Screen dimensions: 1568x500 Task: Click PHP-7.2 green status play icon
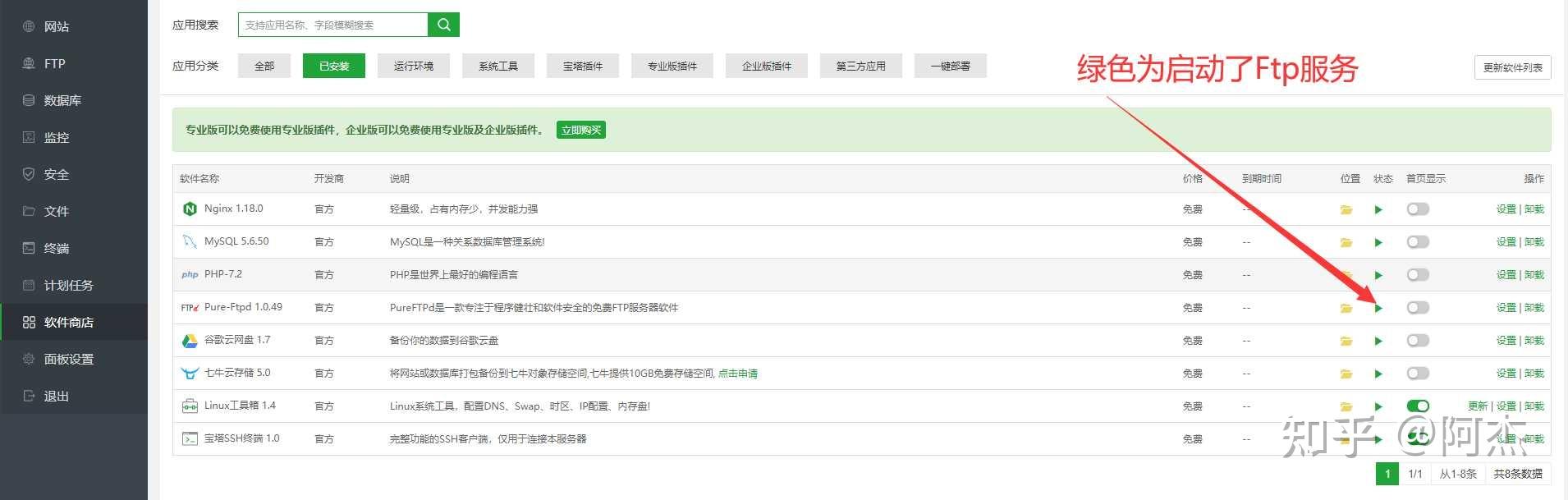click(x=1378, y=275)
